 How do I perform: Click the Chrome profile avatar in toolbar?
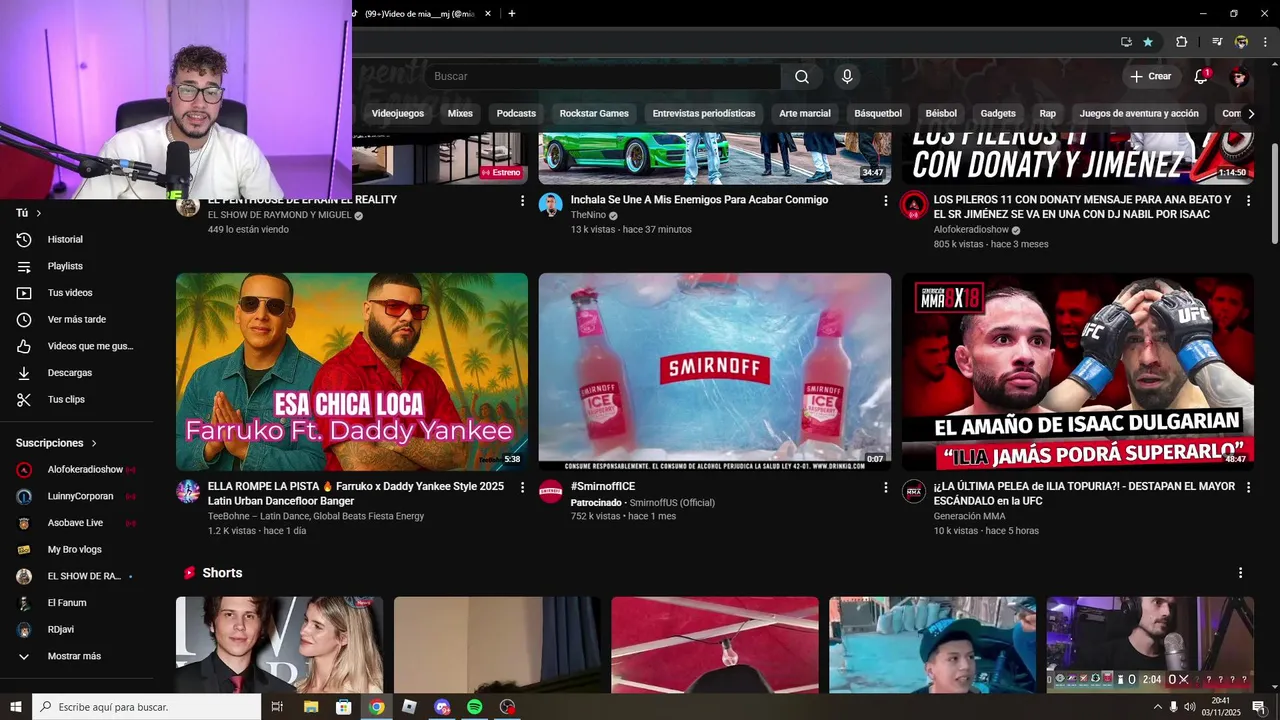pos(1241,42)
